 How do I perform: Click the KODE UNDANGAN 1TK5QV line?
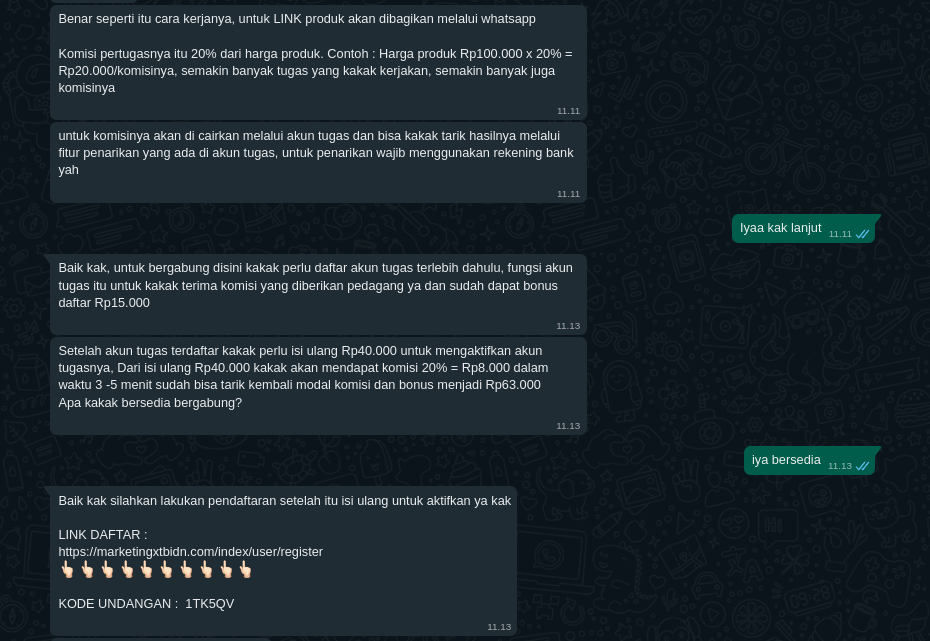coord(146,604)
